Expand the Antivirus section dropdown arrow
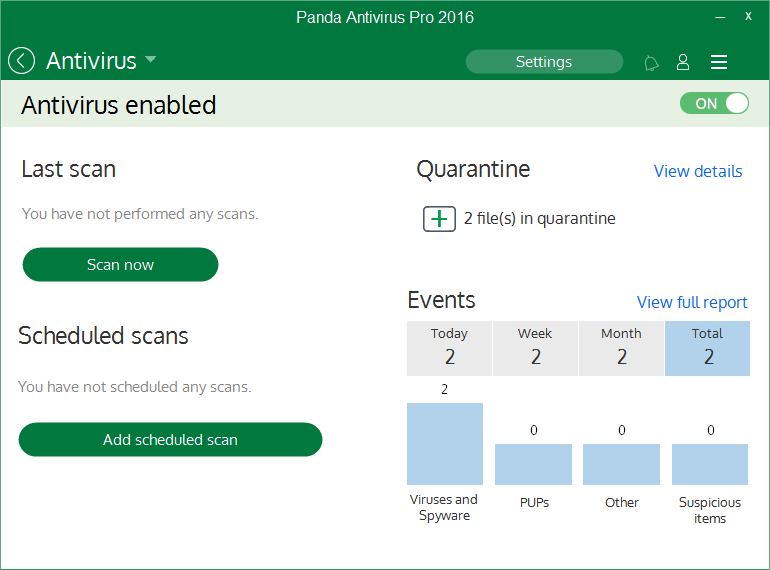Image resolution: width=770 pixels, height=570 pixels. (151, 60)
